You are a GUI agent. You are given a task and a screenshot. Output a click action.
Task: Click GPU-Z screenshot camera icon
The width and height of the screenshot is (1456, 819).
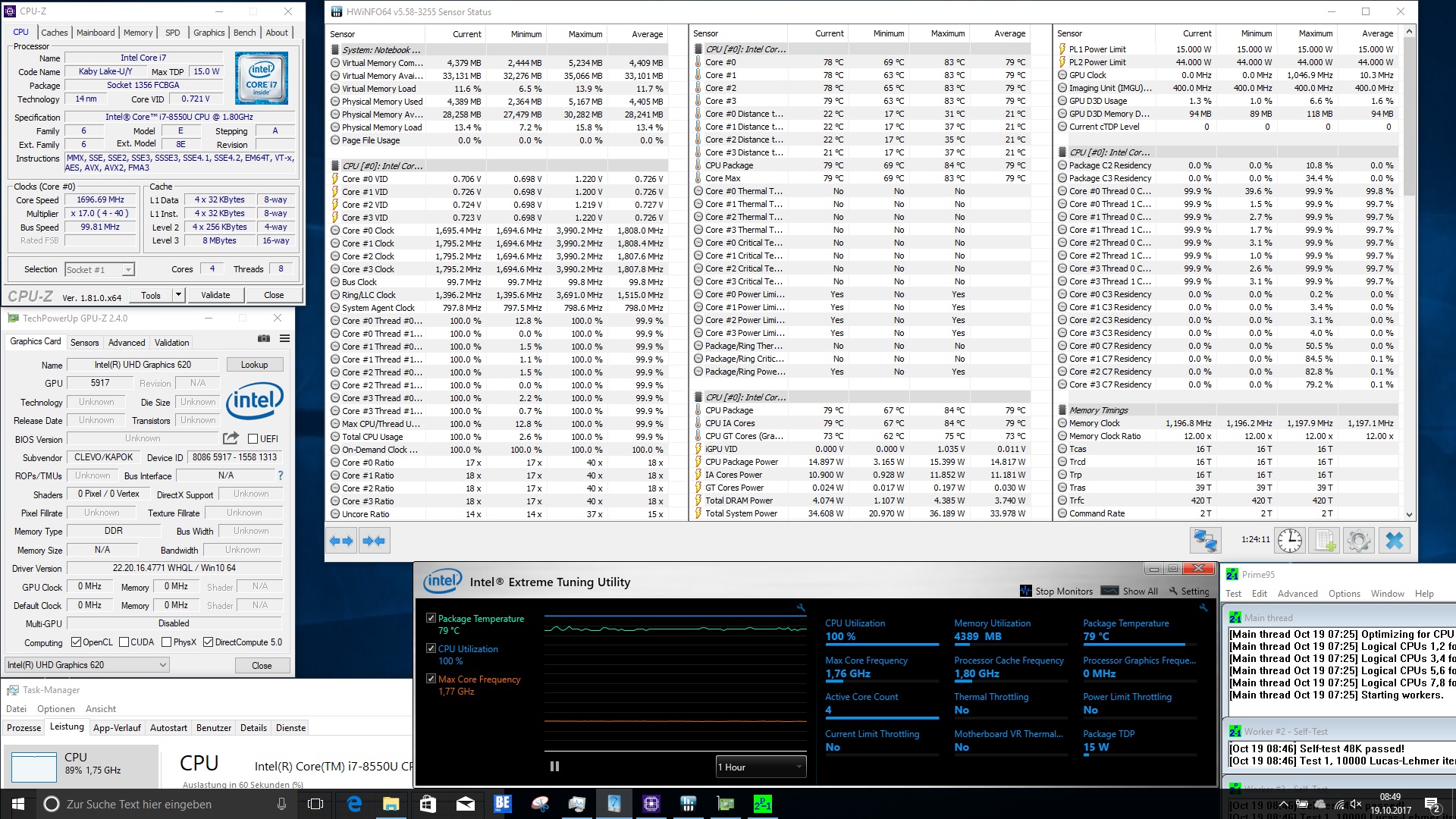264,339
